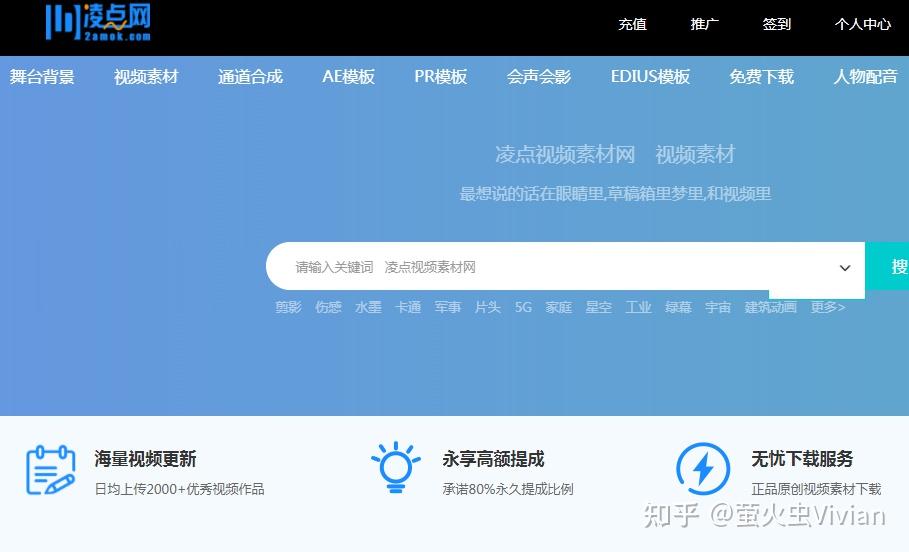Open 充值 in the top bar
The height and width of the screenshot is (552, 909).
click(632, 24)
